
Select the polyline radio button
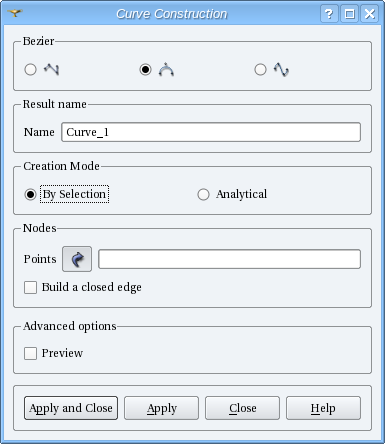30,70
